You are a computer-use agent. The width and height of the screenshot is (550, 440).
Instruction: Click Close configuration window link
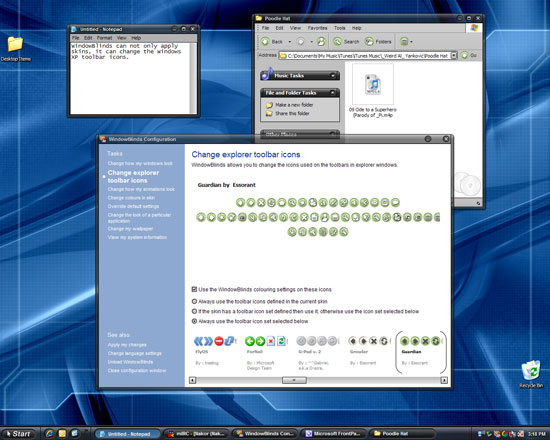[137, 371]
